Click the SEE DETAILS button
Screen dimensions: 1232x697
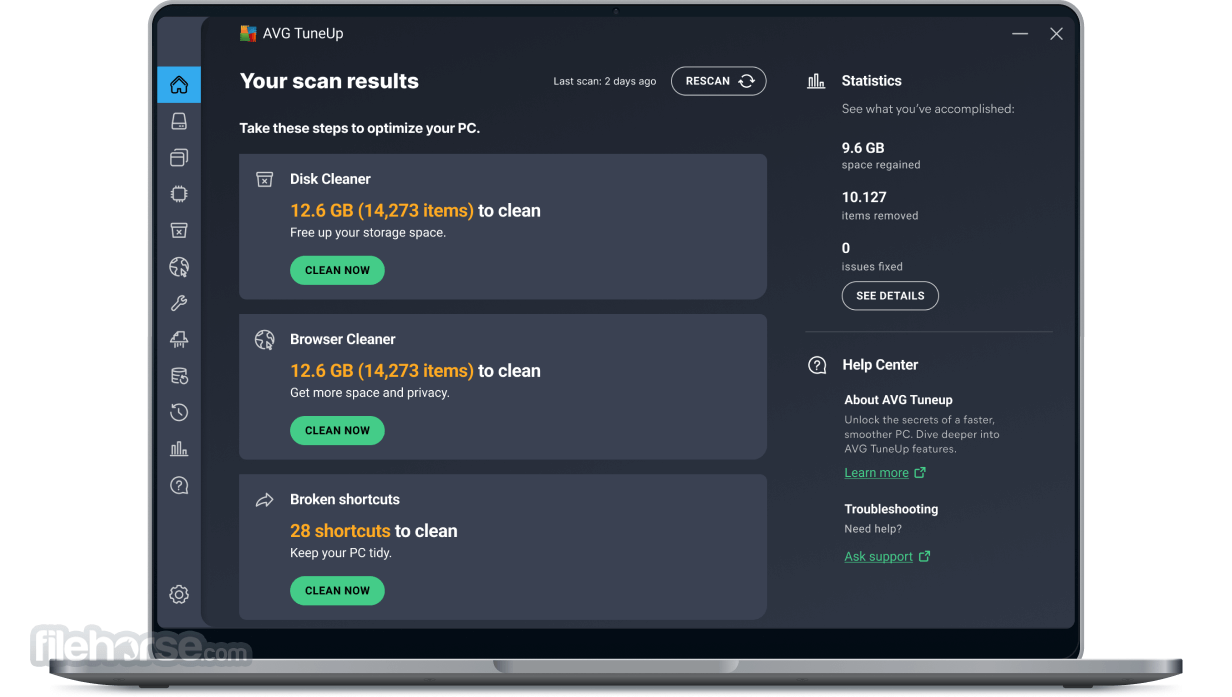(890, 296)
